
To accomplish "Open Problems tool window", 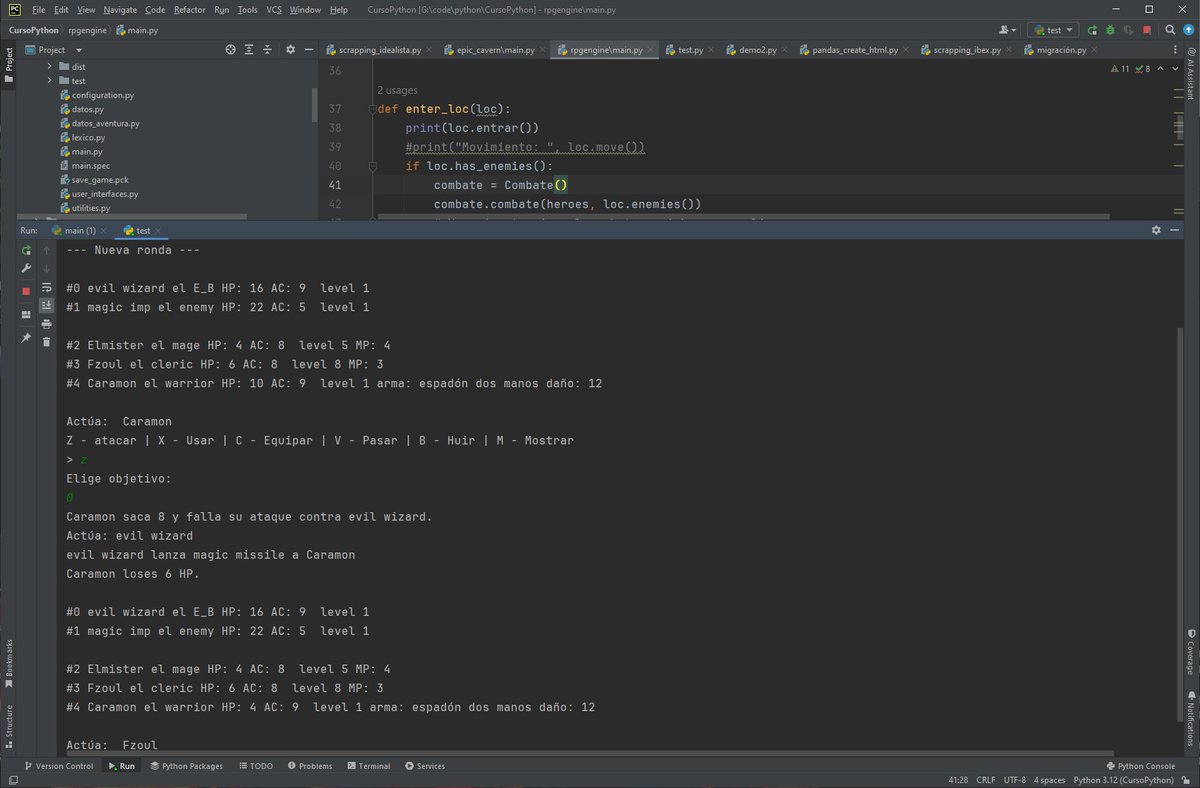I will pos(310,766).
